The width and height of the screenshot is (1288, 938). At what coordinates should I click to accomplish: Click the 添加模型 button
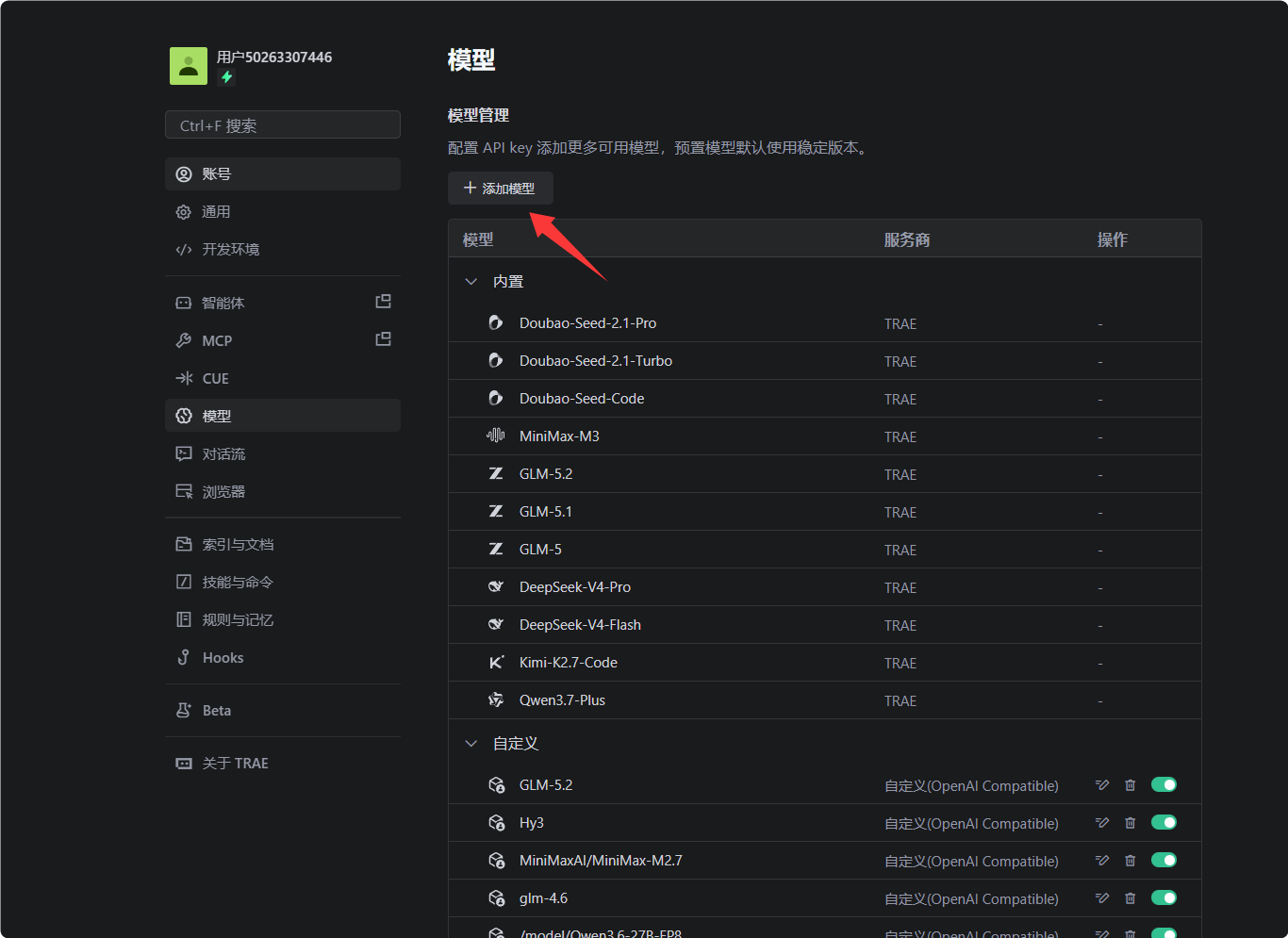[x=500, y=189]
